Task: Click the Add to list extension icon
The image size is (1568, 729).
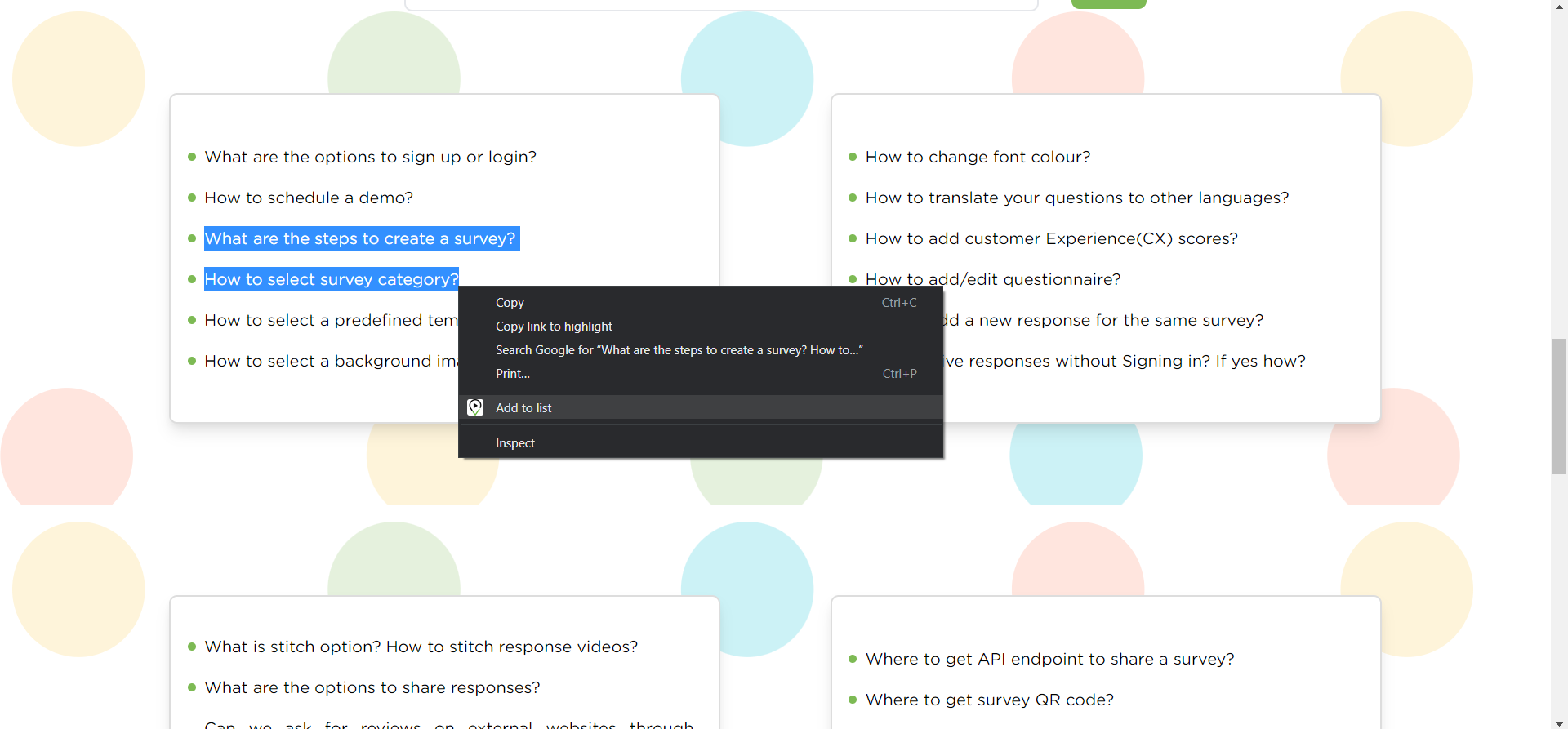Action: click(475, 407)
